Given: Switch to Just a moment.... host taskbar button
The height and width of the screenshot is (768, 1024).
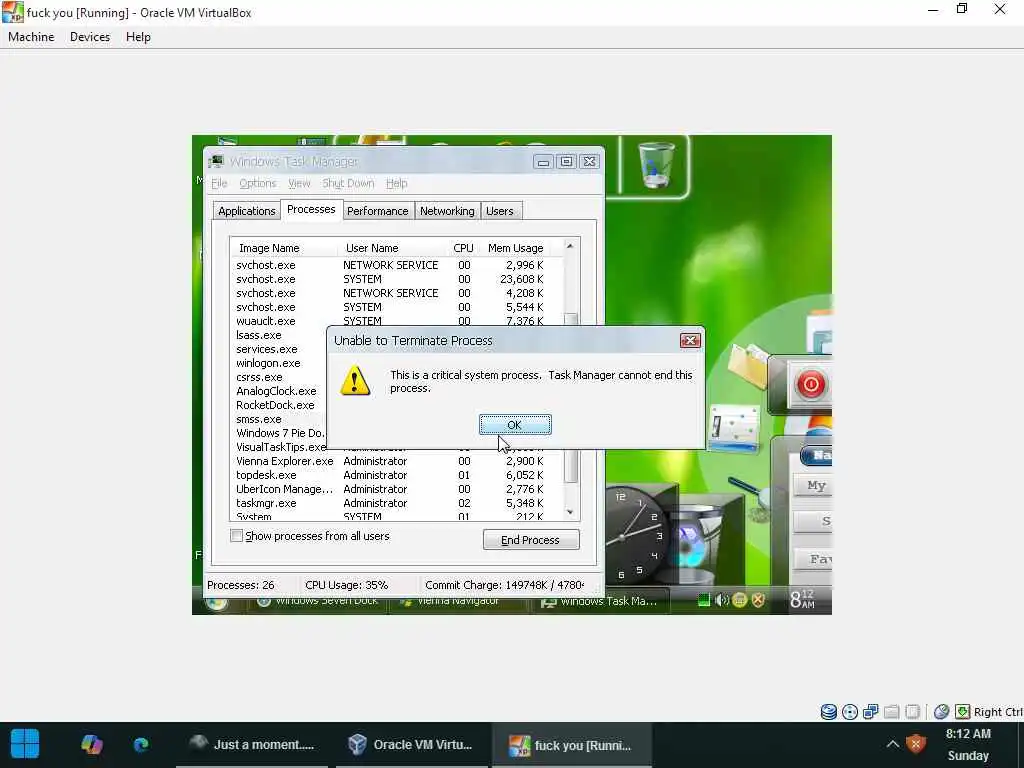Looking at the screenshot, I should click(252, 744).
